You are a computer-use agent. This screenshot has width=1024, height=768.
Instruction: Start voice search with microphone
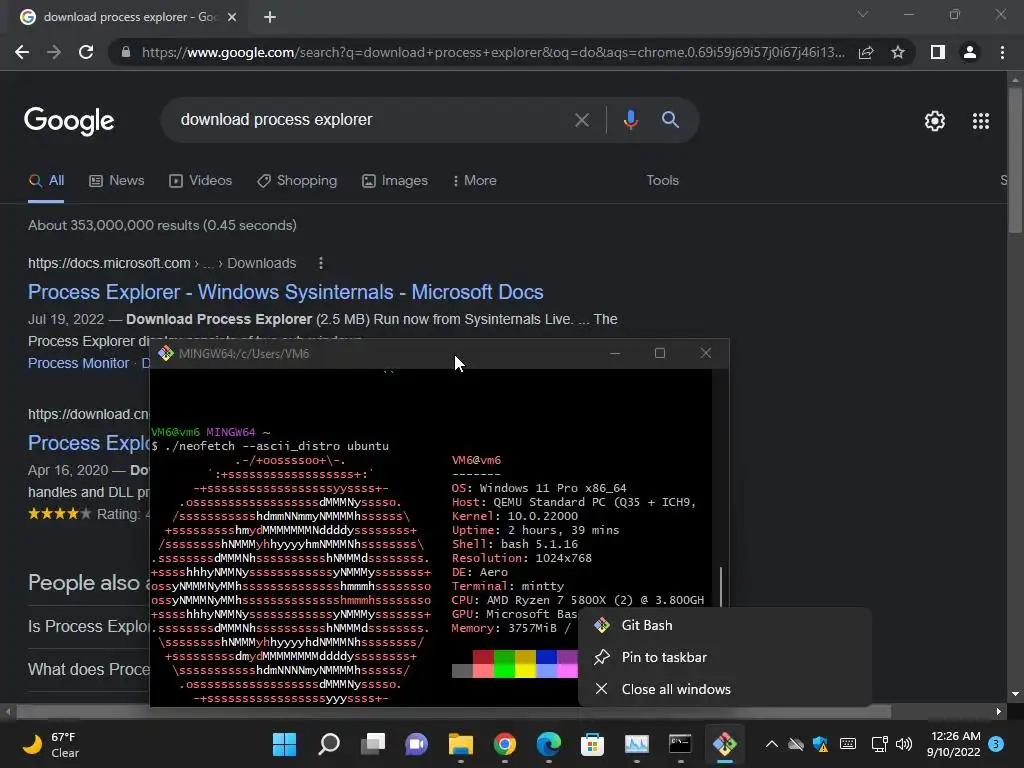[630, 120]
